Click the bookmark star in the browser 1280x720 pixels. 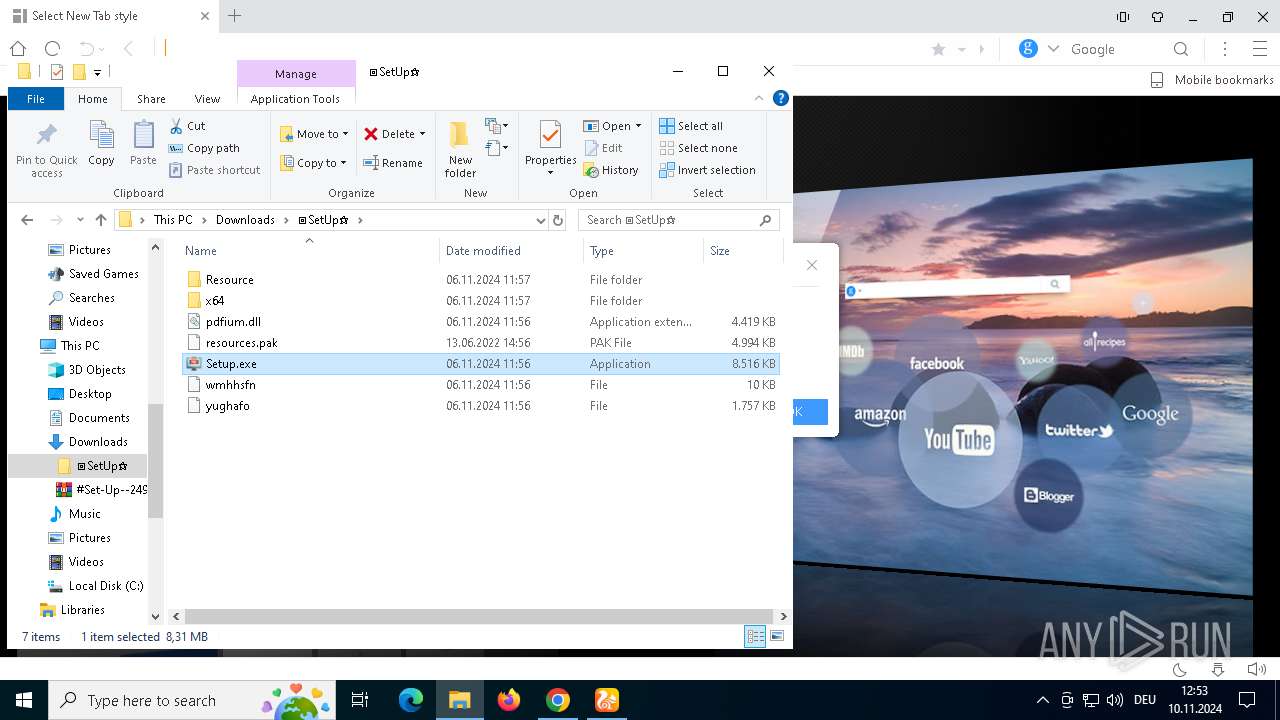pos(938,49)
